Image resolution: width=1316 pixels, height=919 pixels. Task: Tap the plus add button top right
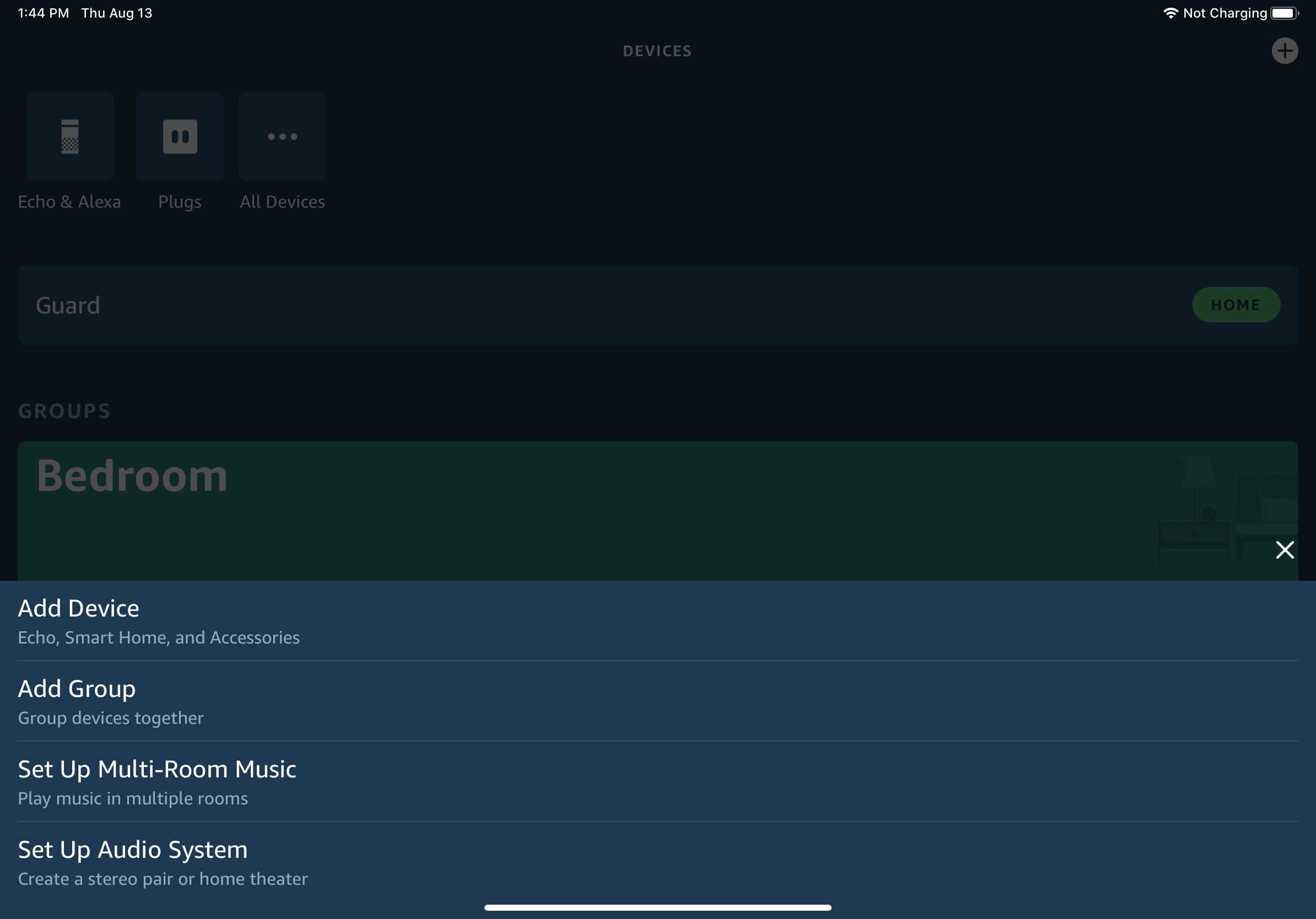click(x=1285, y=51)
